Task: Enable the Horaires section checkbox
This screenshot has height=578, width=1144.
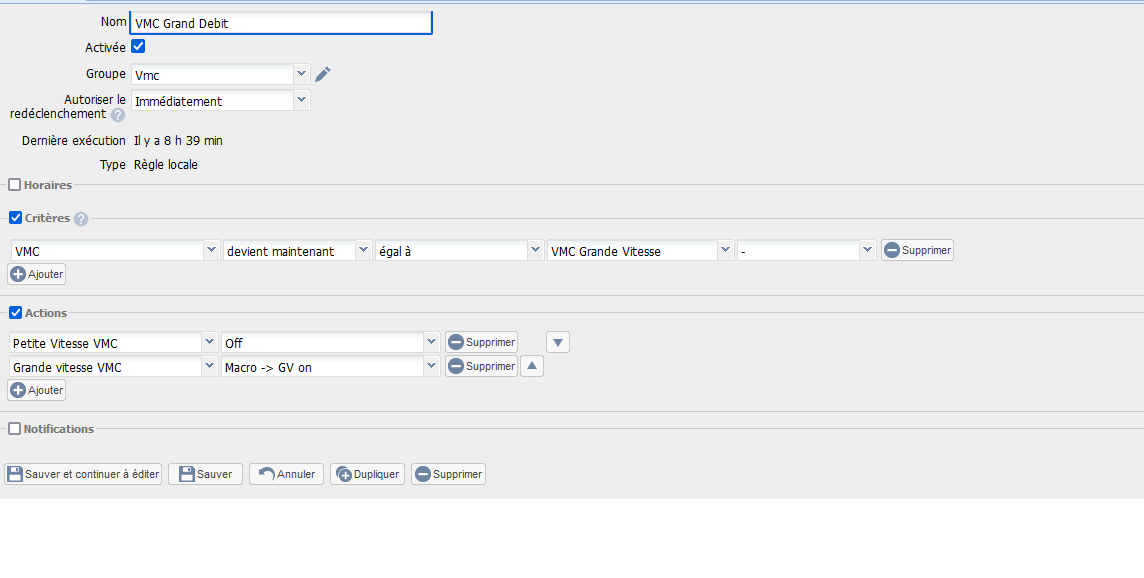Action: pos(15,185)
